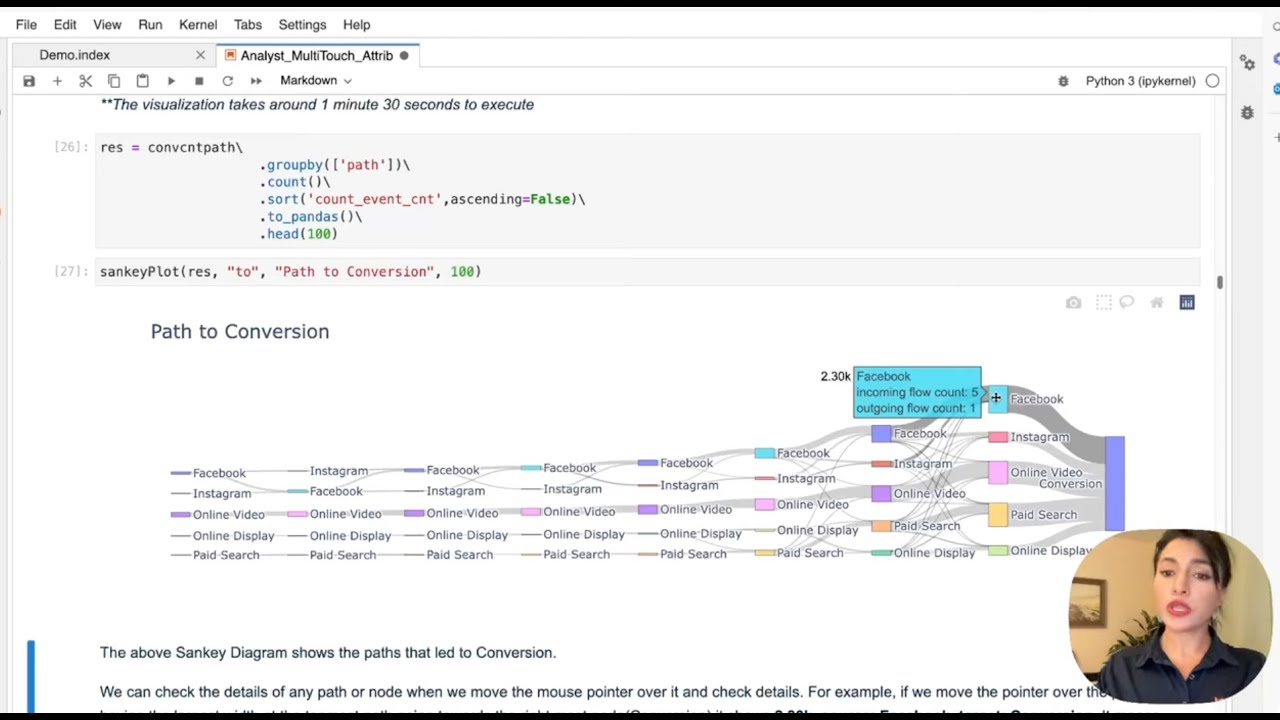The width and height of the screenshot is (1280, 720).
Task: Open the Settings menu
Action: coord(302,24)
